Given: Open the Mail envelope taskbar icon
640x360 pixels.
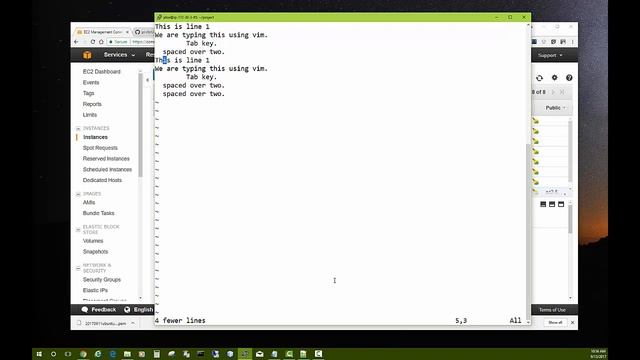Looking at the screenshot, I should pos(260,354).
